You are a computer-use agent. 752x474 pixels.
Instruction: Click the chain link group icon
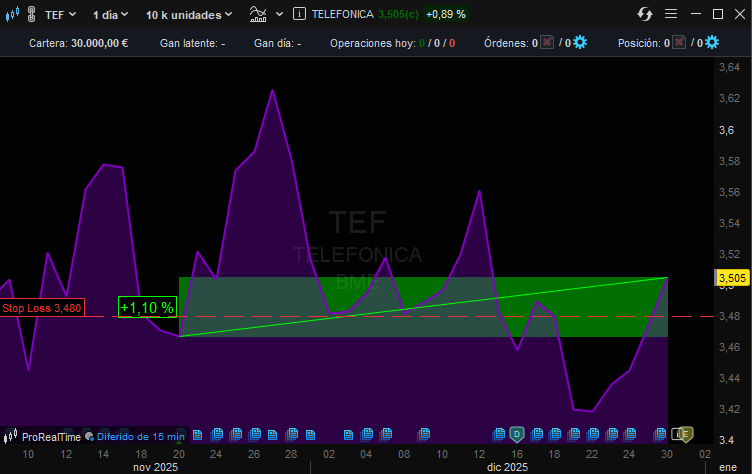(32, 14)
